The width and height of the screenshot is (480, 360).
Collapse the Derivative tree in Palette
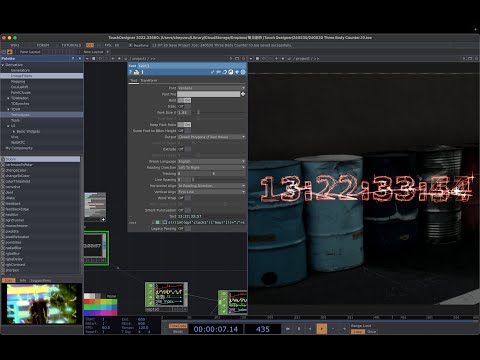click(3, 65)
